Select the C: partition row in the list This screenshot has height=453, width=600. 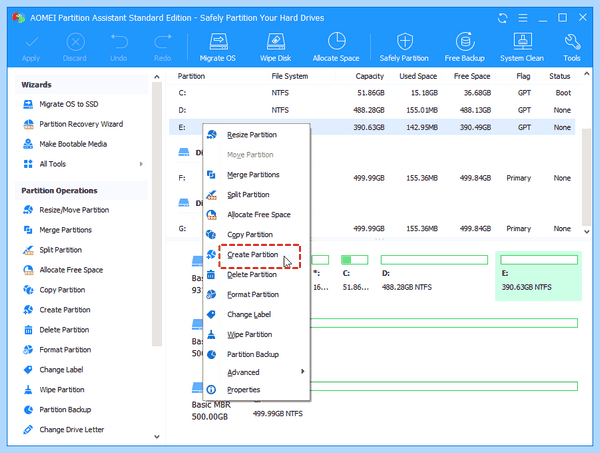coord(372,93)
